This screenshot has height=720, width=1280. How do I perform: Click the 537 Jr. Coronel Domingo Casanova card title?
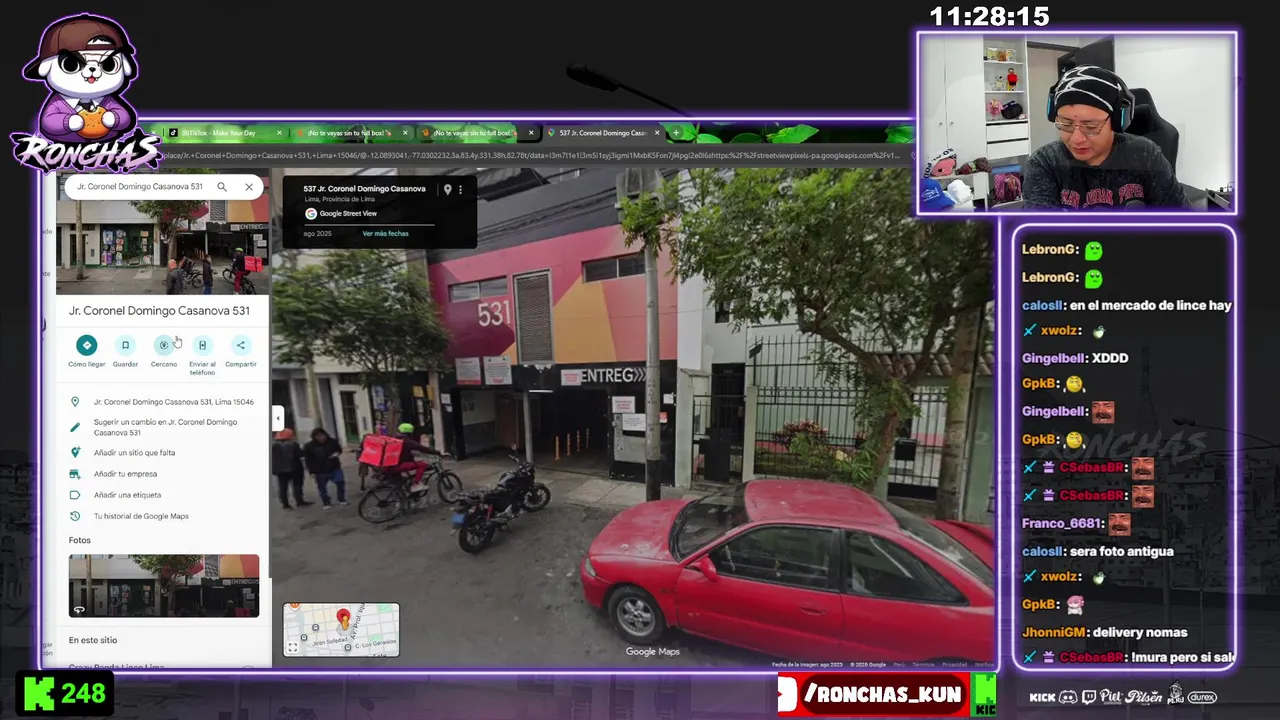[364, 189]
